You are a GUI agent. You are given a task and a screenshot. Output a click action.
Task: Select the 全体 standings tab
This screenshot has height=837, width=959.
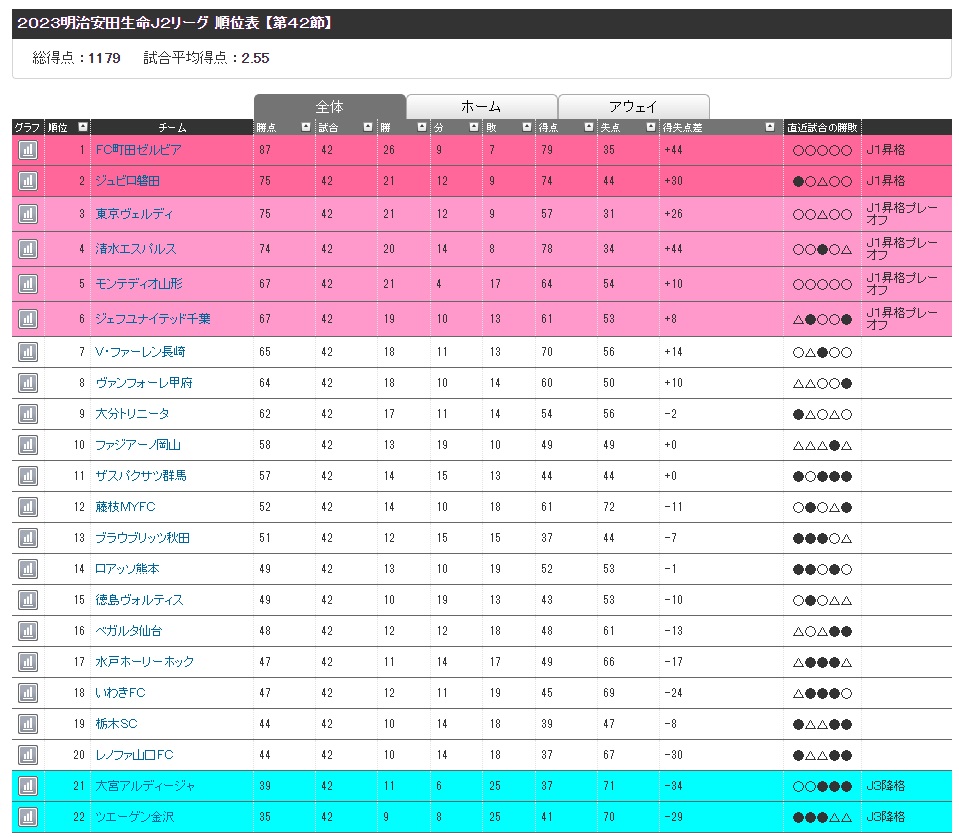(329, 107)
